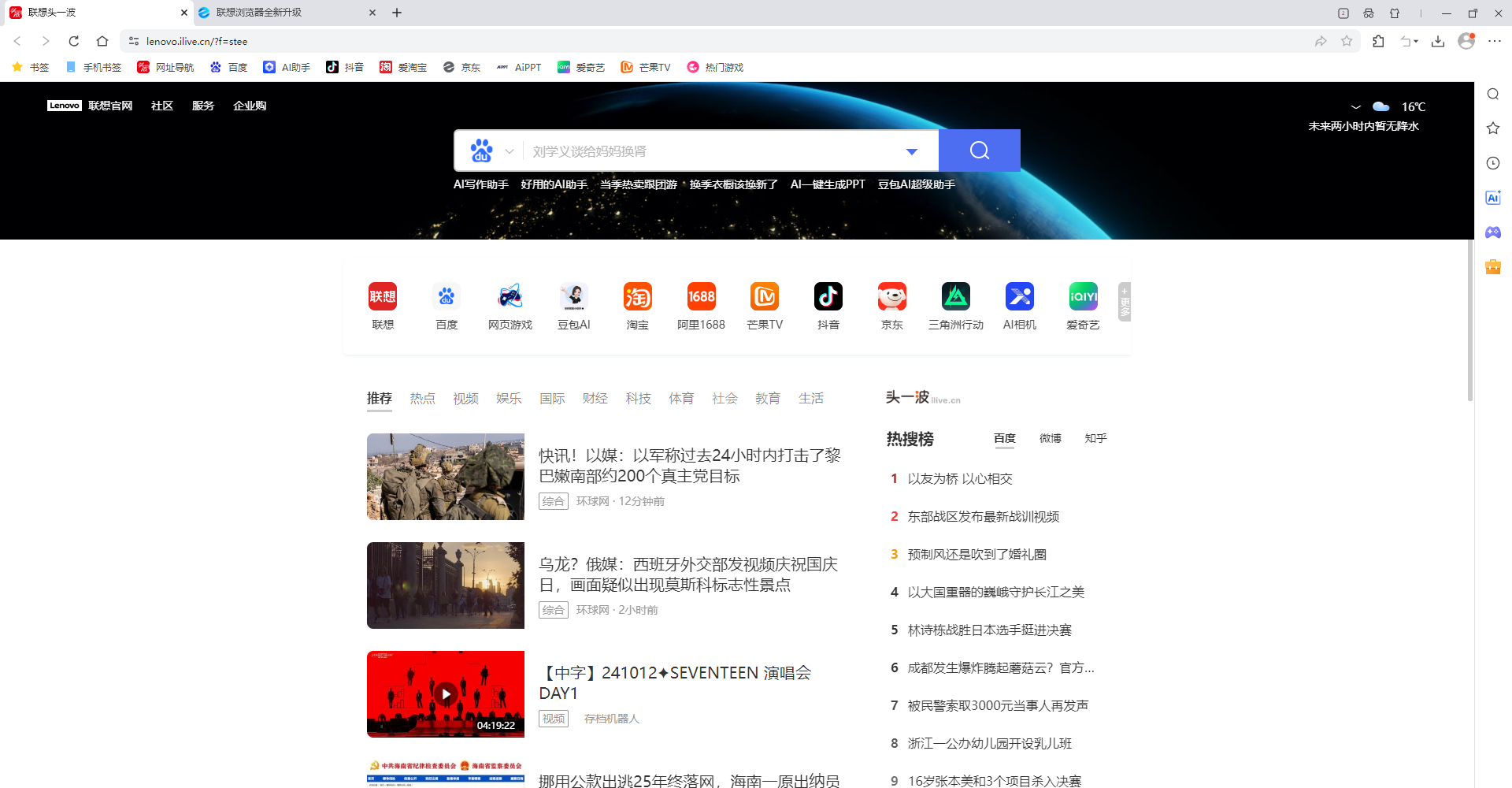This screenshot has width=1512, height=788.
Task: Select the 推荐 news tab
Action: [380, 399]
